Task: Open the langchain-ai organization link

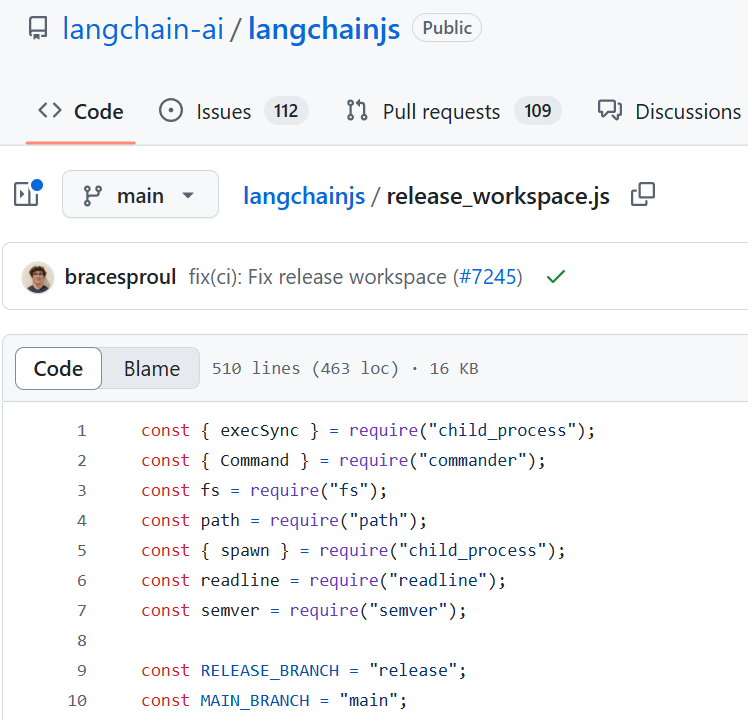Action: tap(143, 29)
